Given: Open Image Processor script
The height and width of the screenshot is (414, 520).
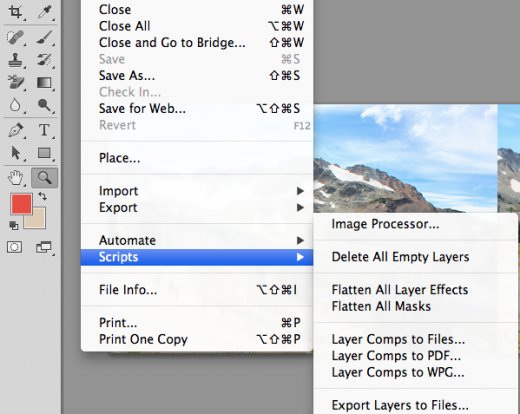Looking at the screenshot, I should pos(385,224).
